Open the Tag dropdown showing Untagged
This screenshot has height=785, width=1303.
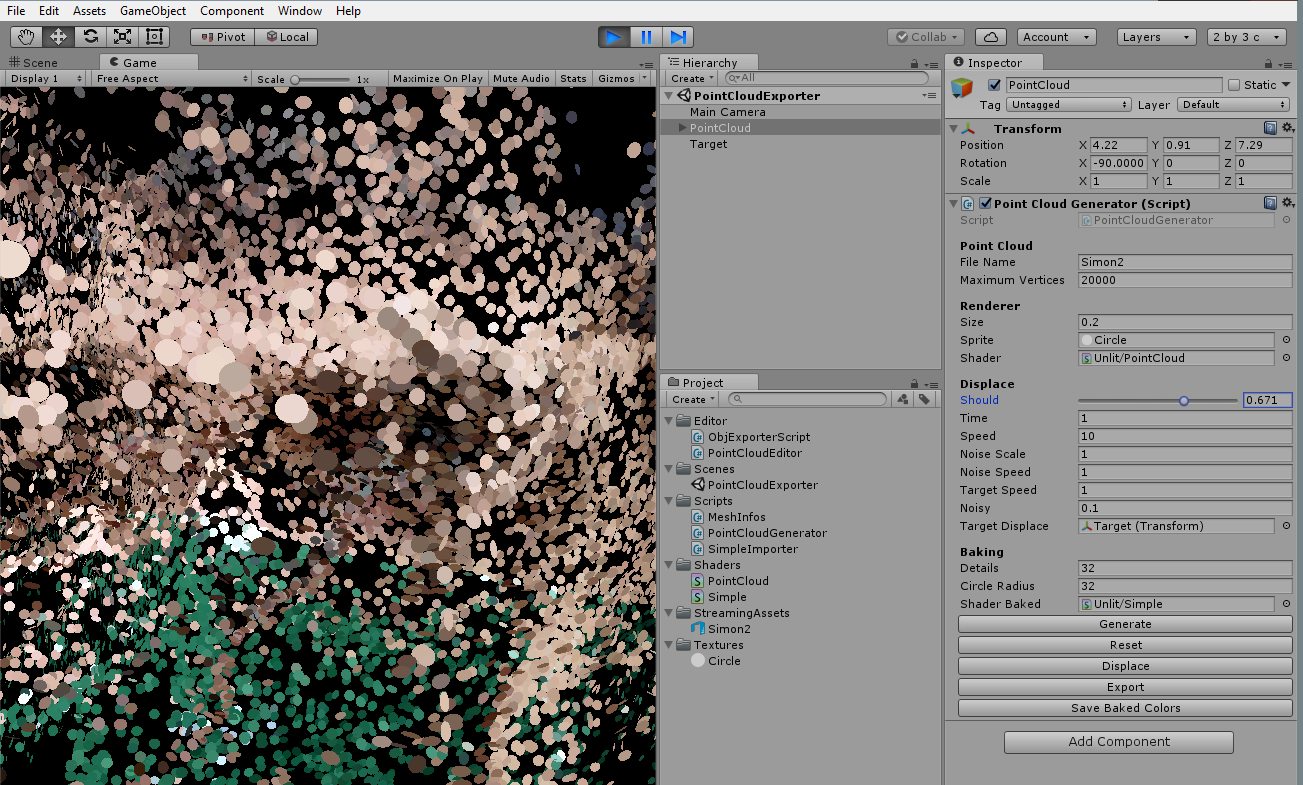tap(1068, 105)
